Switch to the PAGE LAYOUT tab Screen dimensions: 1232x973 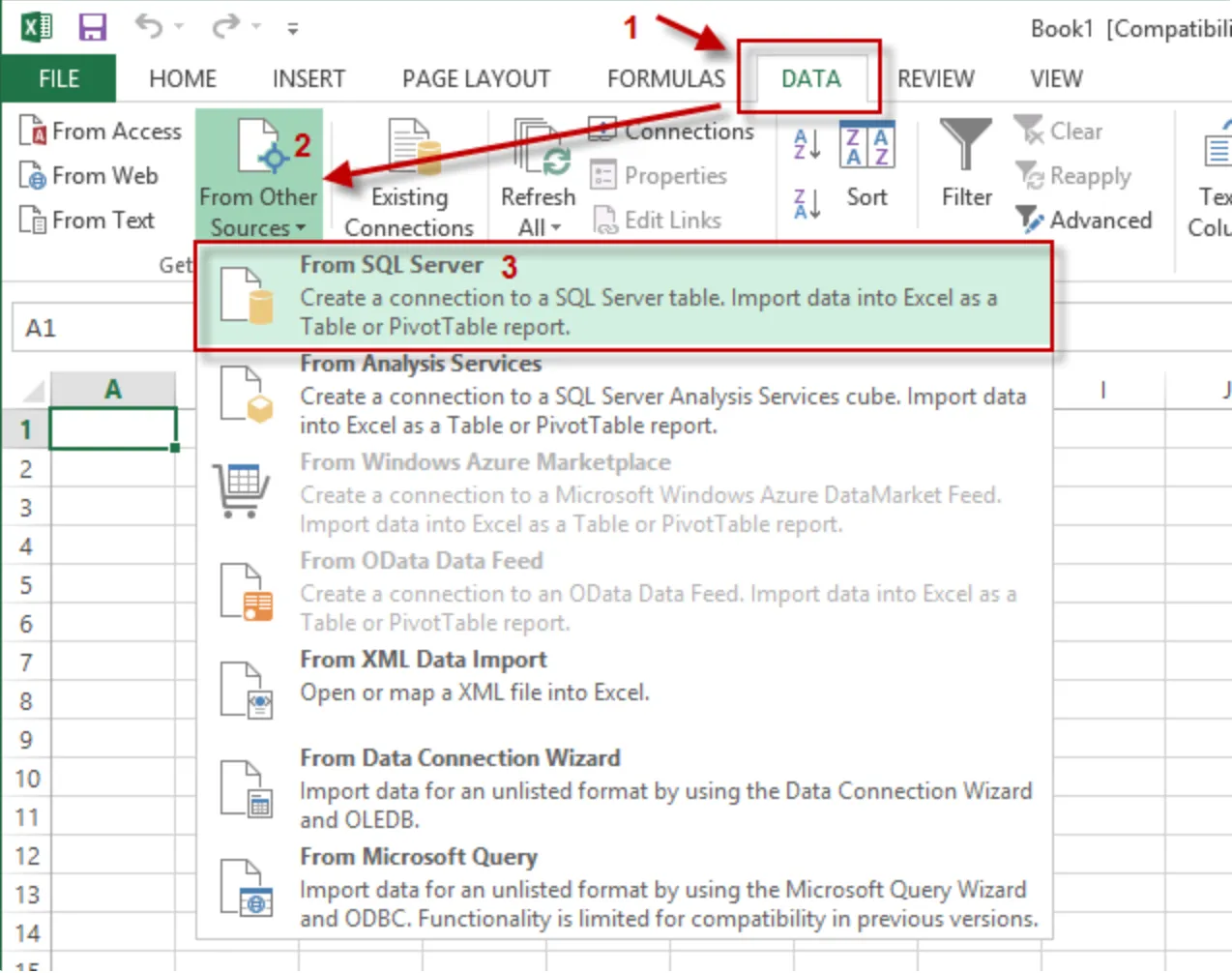[x=476, y=78]
